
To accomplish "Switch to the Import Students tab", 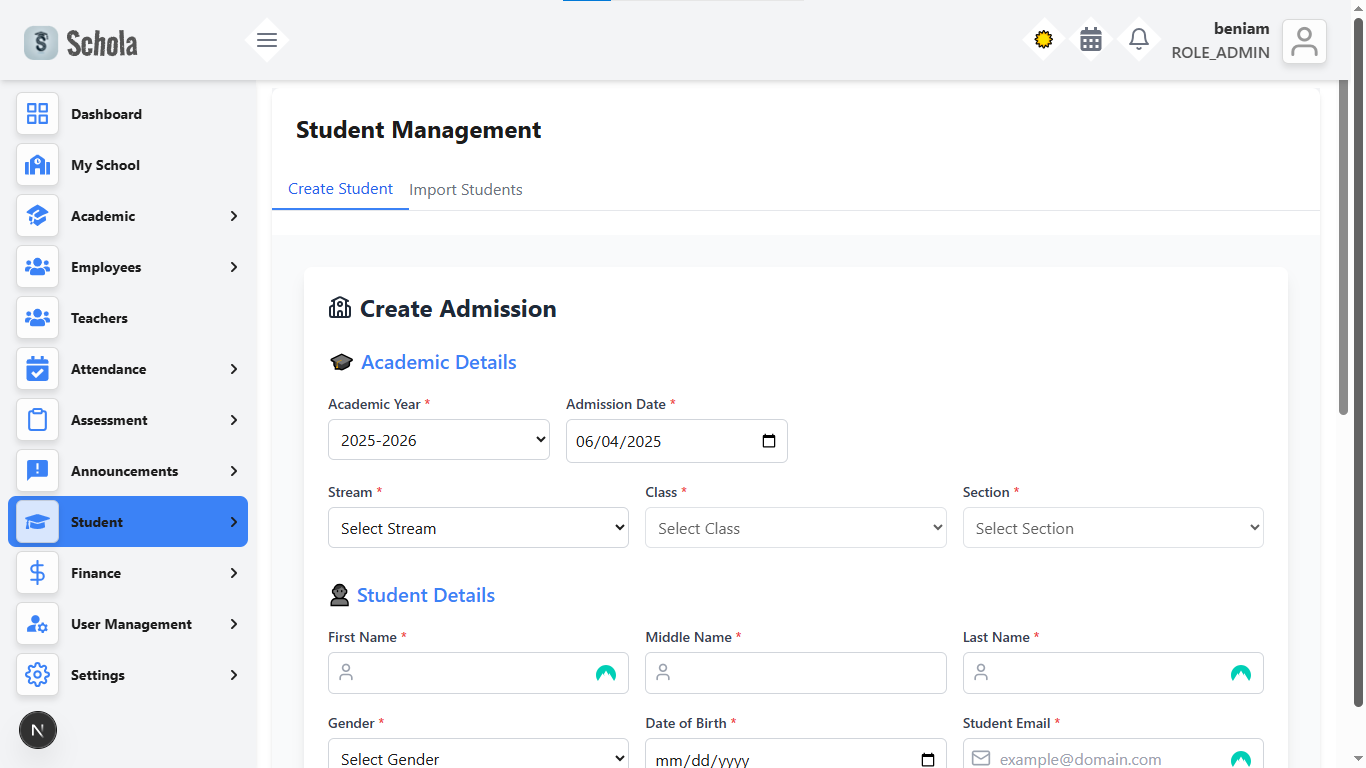I will [x=466, y=189].
